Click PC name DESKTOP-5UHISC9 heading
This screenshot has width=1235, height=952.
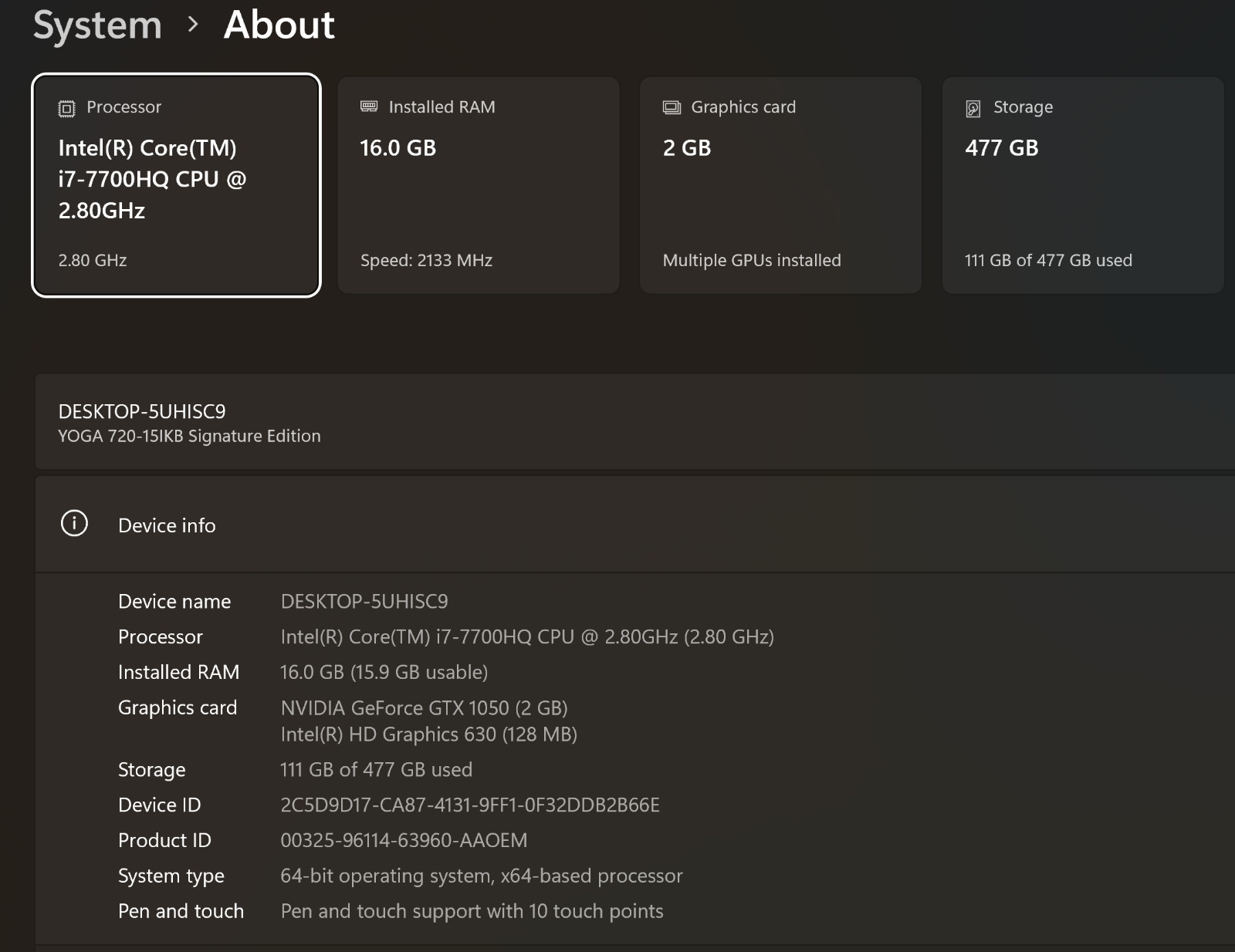click(142, 411)
